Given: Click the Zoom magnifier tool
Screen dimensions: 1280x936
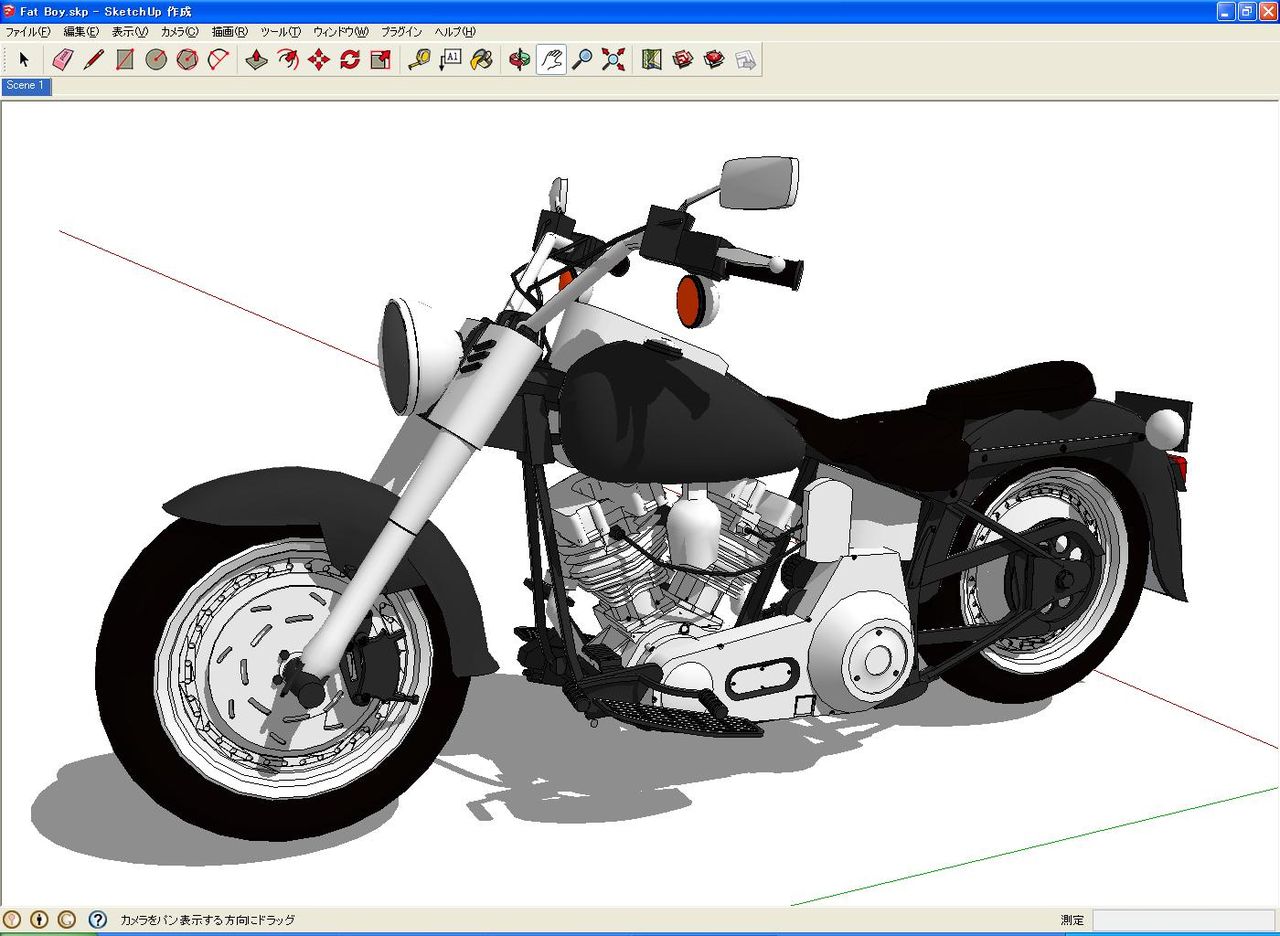Looking at the screenshot, I should [x=582, y=60].
